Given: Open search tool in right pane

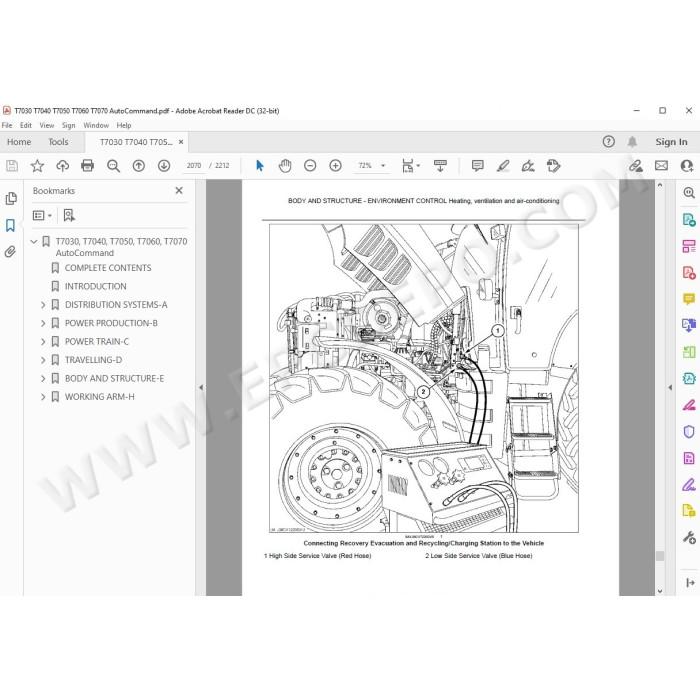Looking at the screenshot, I should tap(689, 193).
